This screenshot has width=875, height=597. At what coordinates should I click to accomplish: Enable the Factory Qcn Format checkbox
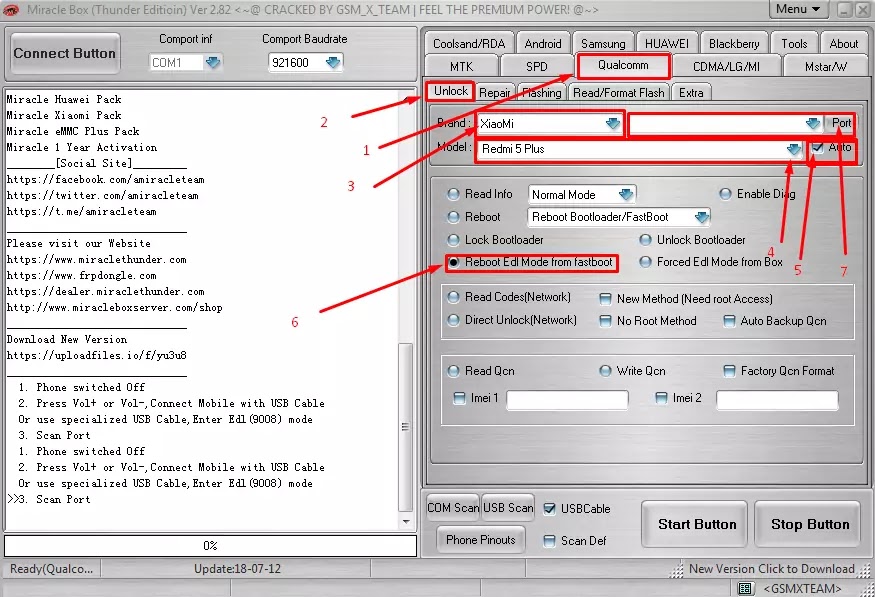pos(729,371)
